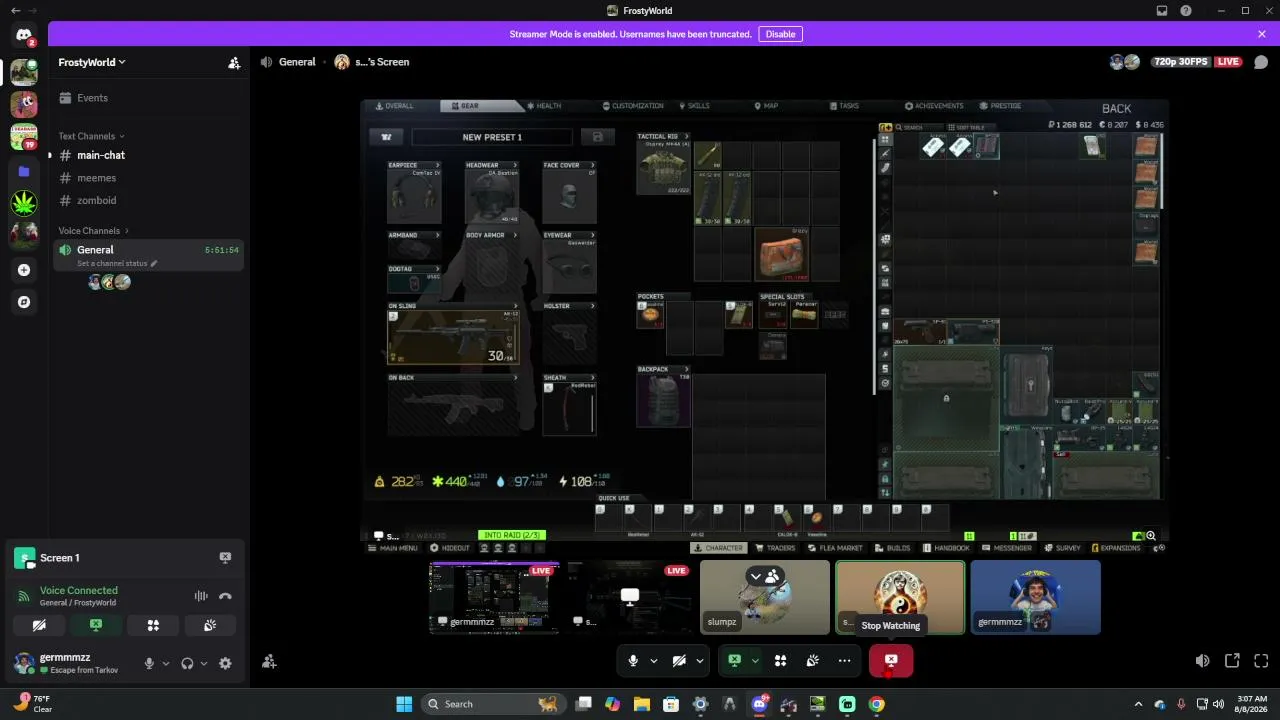Start an activity from the voice panel

(153, 626)
